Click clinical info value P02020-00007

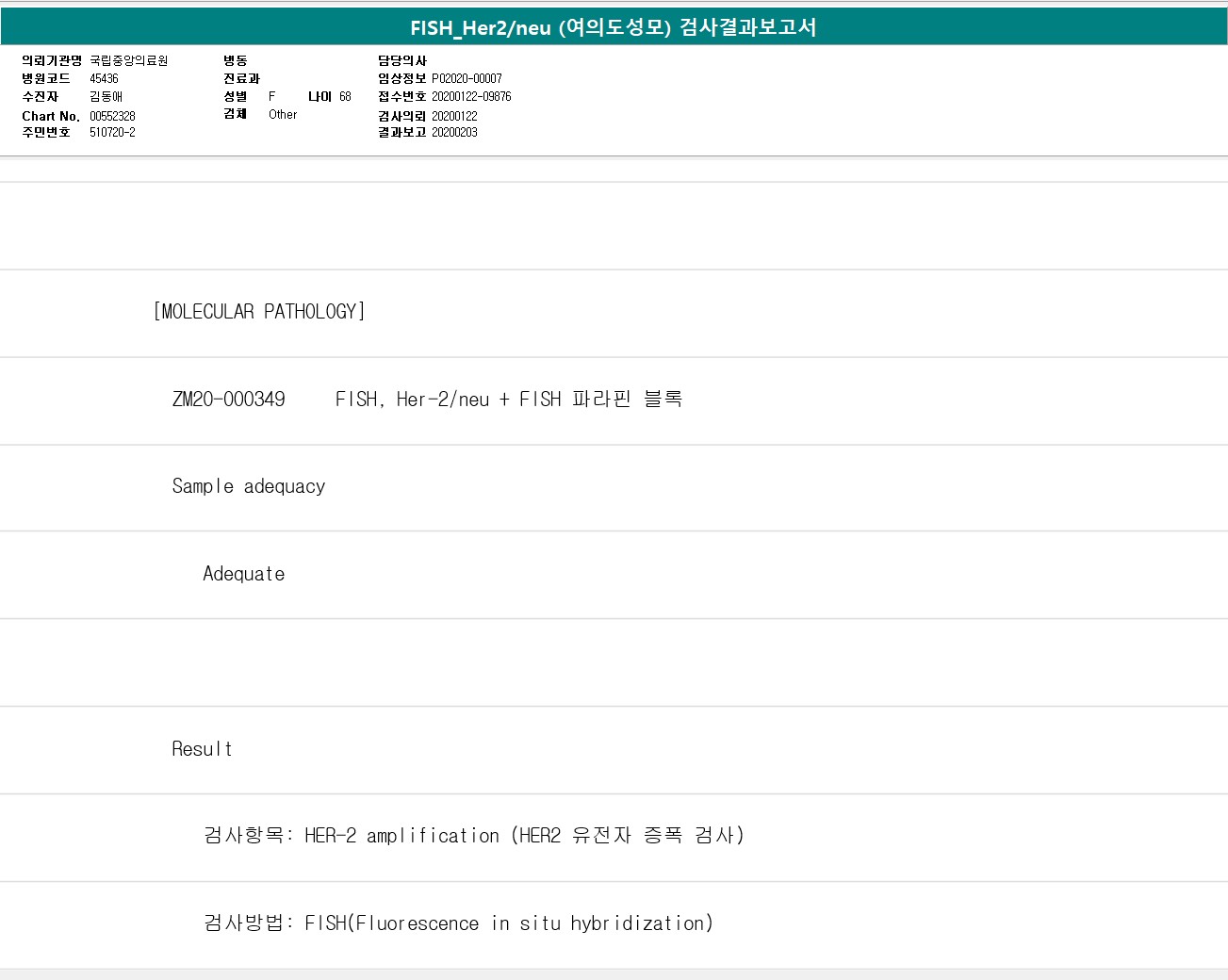[x=467, y=78]
